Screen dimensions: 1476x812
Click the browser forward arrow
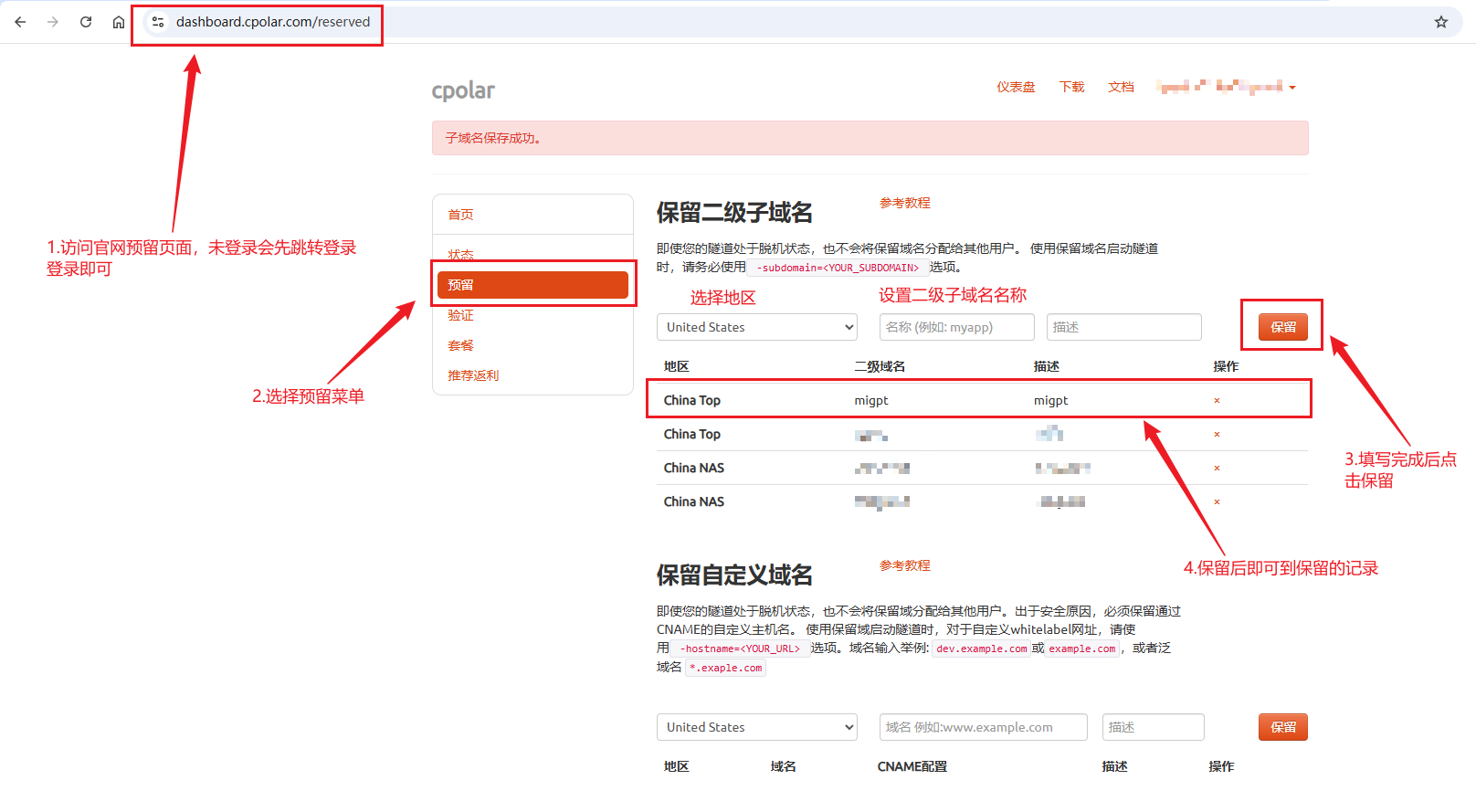(53, 22)
